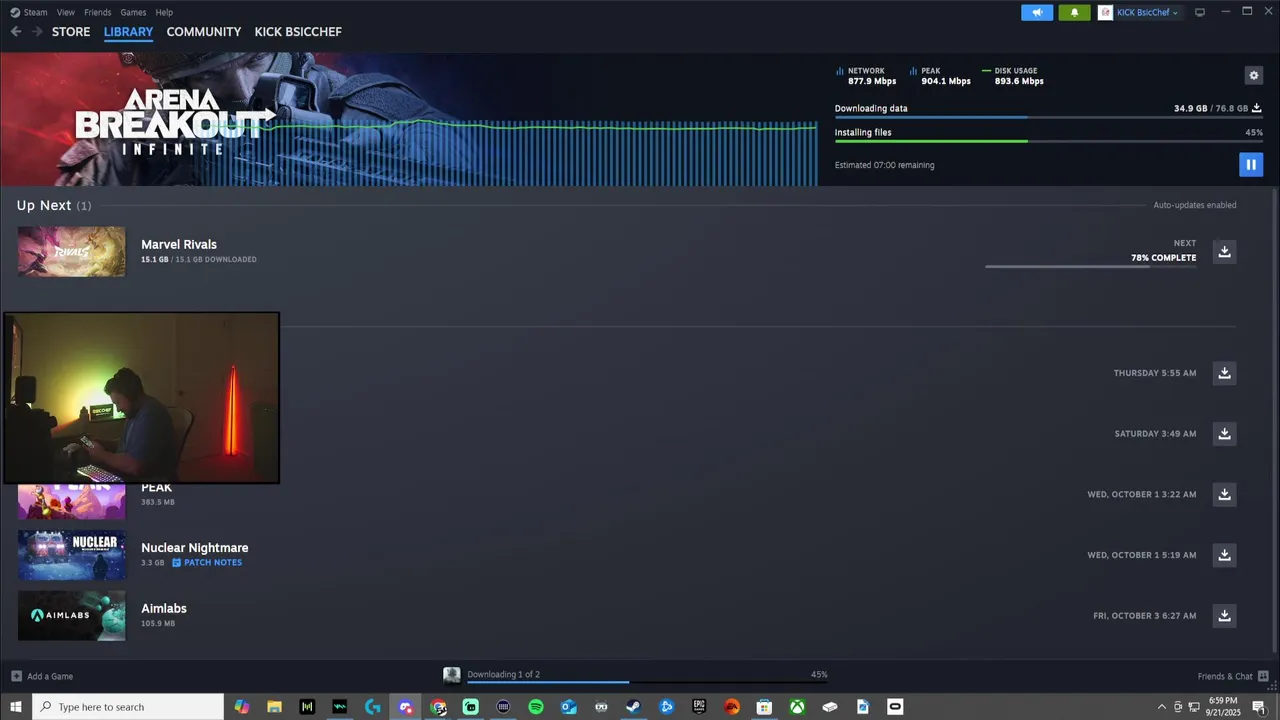Image resolution: width=1280 pixels, height=720 pixels.
Task: Switch to the COMMUNITY tab
Action: [x=204, y=32]
